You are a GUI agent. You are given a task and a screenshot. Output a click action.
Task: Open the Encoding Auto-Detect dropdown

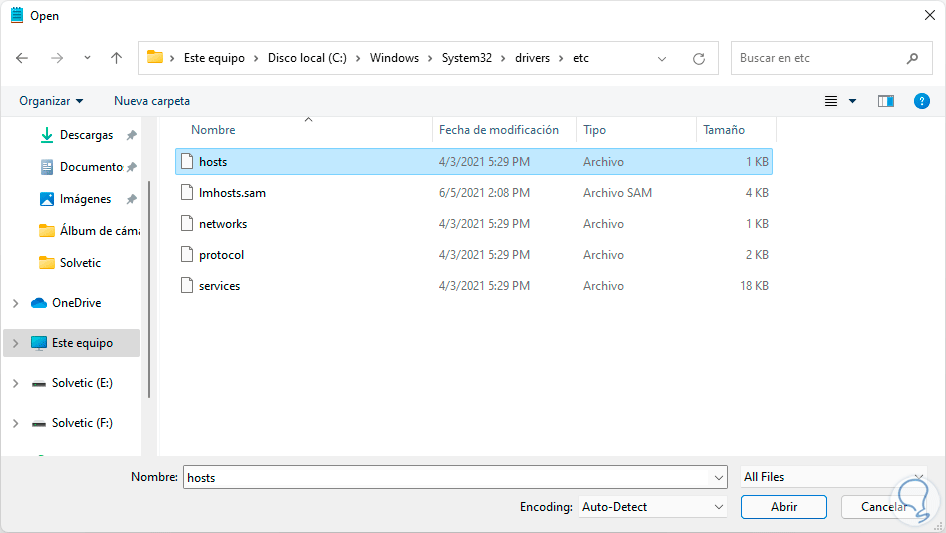653,507
